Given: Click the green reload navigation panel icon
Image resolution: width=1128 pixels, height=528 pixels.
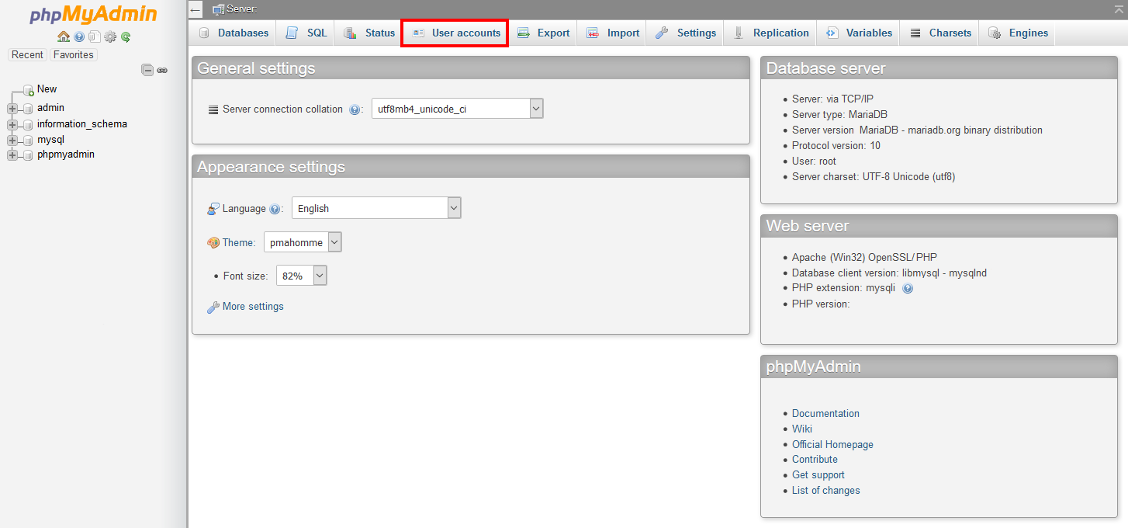Looking at the screenshot, I should click(126, 37).
